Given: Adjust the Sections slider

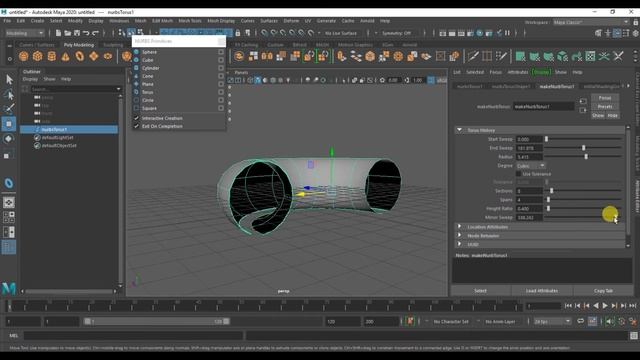Looking at the screenshot, I should [551, 191].
